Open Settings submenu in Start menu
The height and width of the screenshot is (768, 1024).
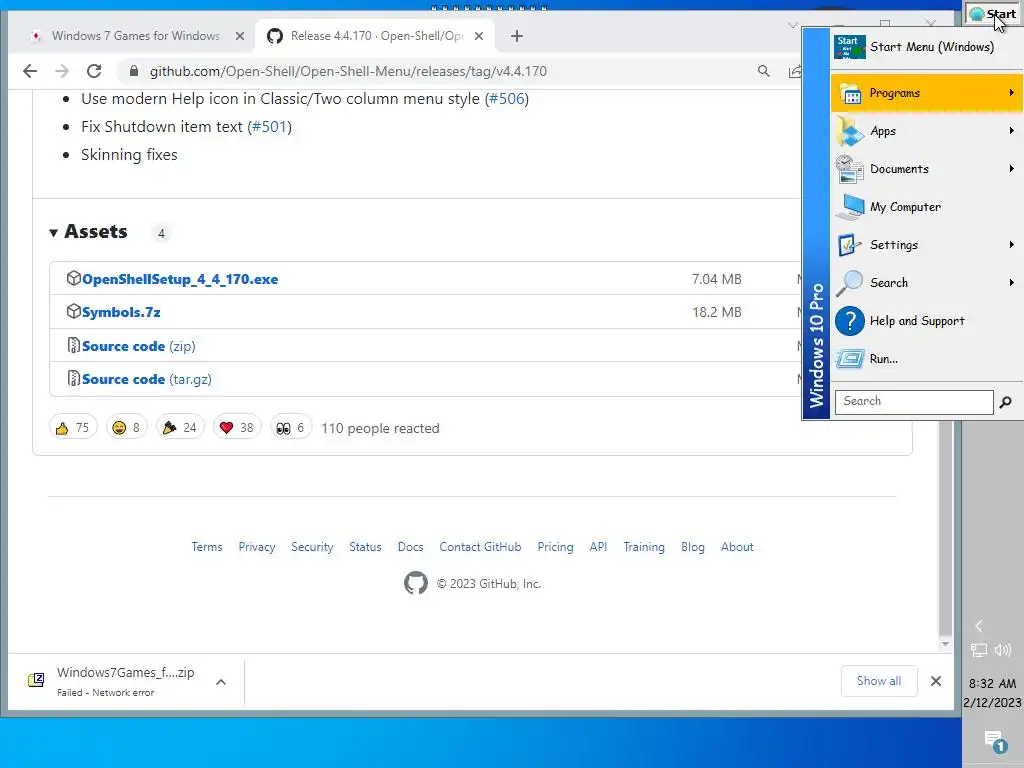coord(927,244)
